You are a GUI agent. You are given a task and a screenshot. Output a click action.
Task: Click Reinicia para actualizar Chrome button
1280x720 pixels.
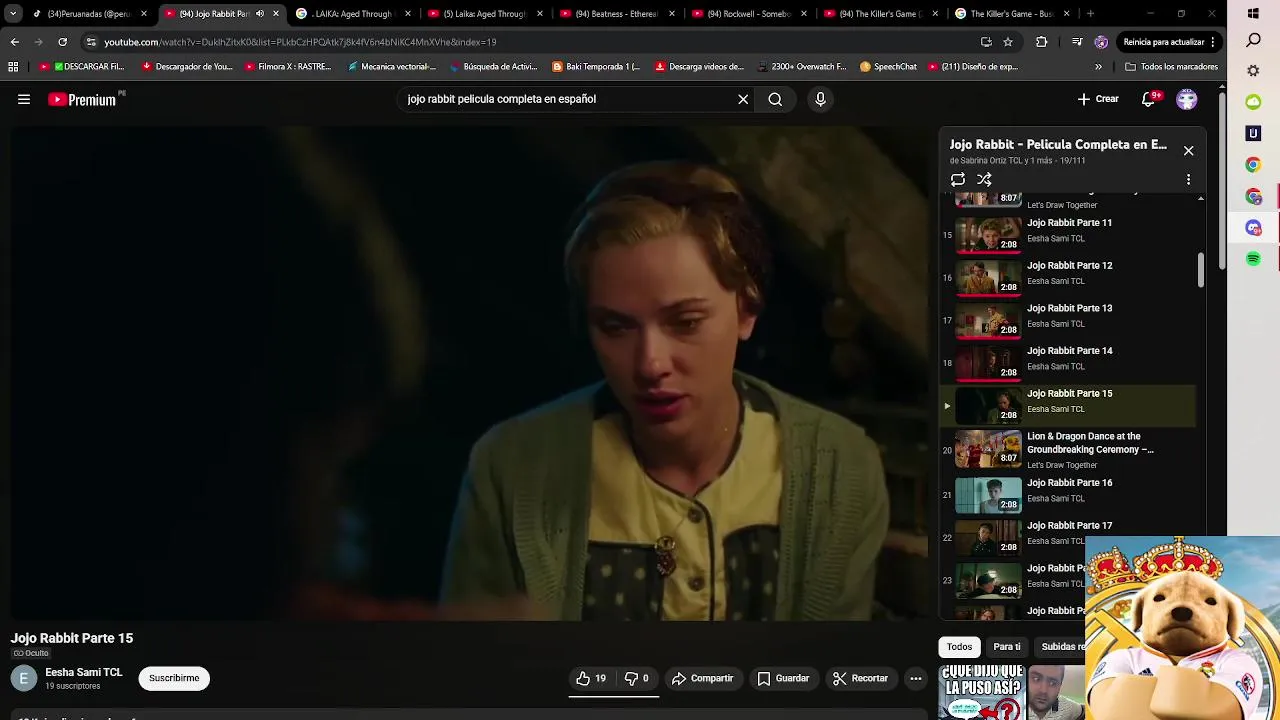click(x=1168, y=42)
